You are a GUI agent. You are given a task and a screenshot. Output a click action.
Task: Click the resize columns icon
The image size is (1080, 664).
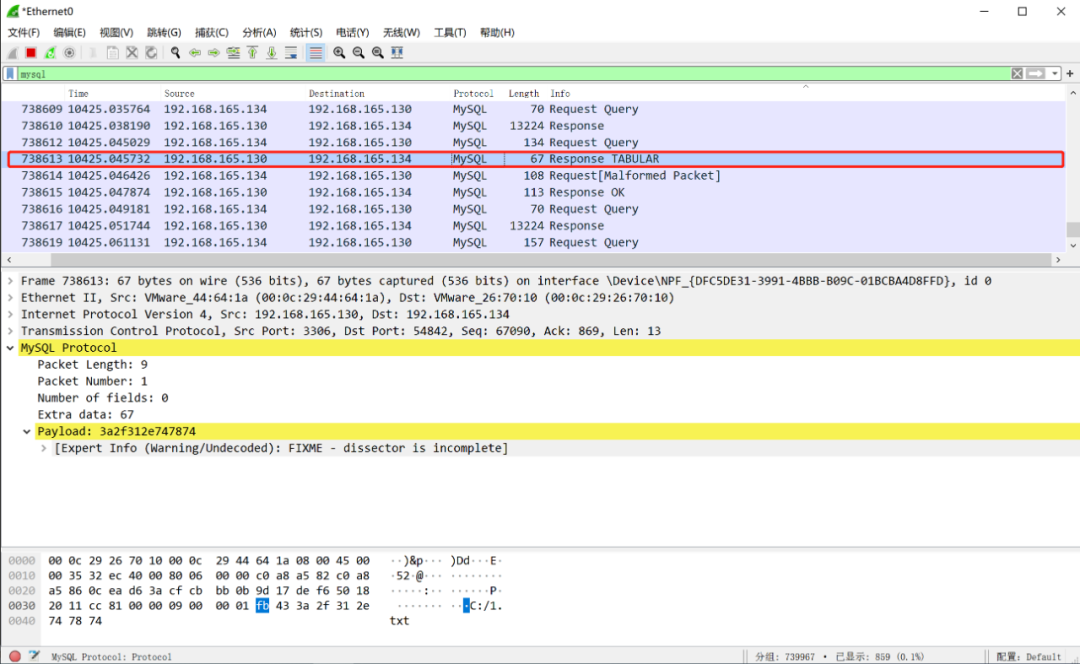pyautogui.click(x=397, y=53)
